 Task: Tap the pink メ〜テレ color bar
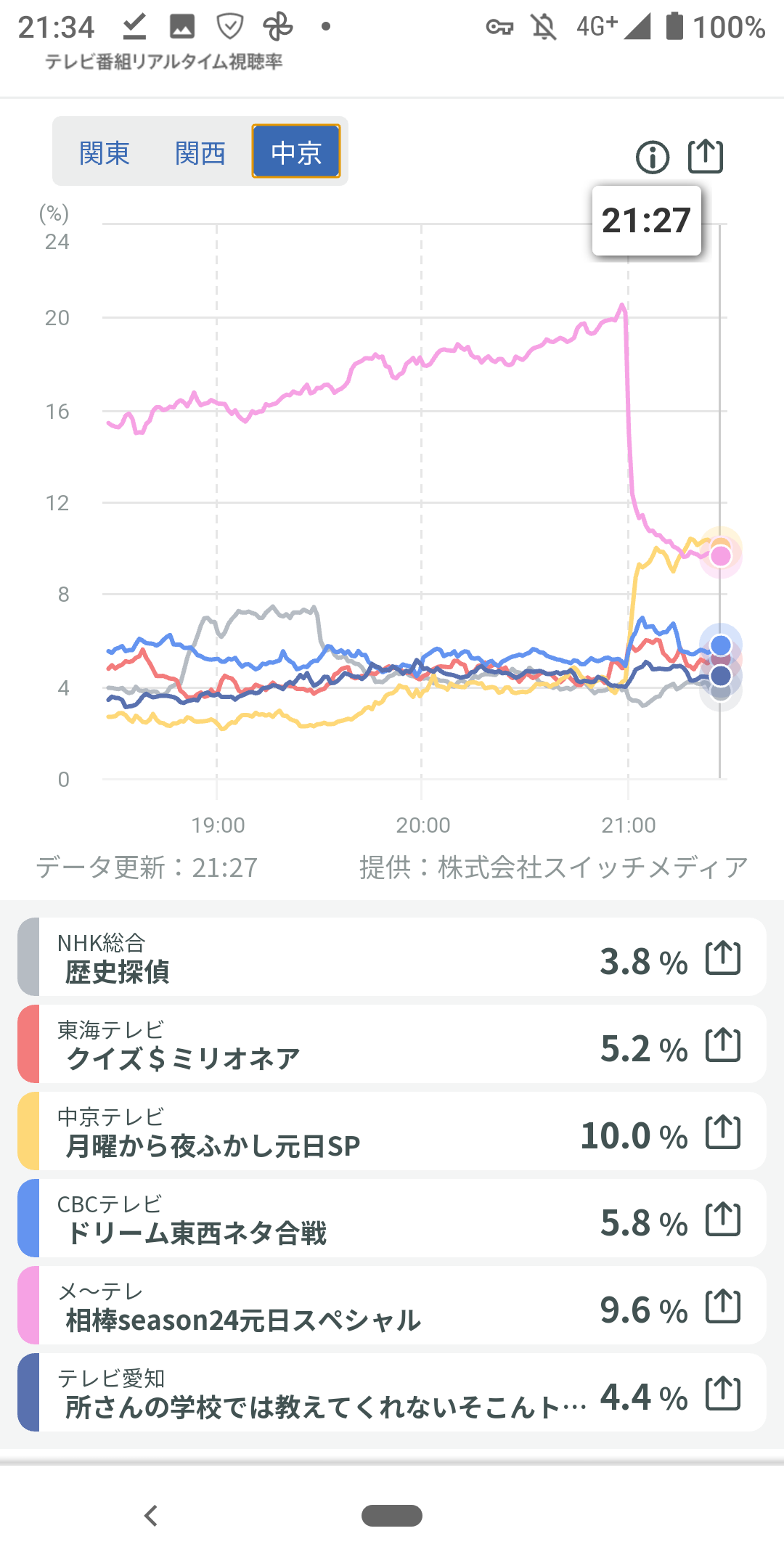click(x=28, y=1305)
